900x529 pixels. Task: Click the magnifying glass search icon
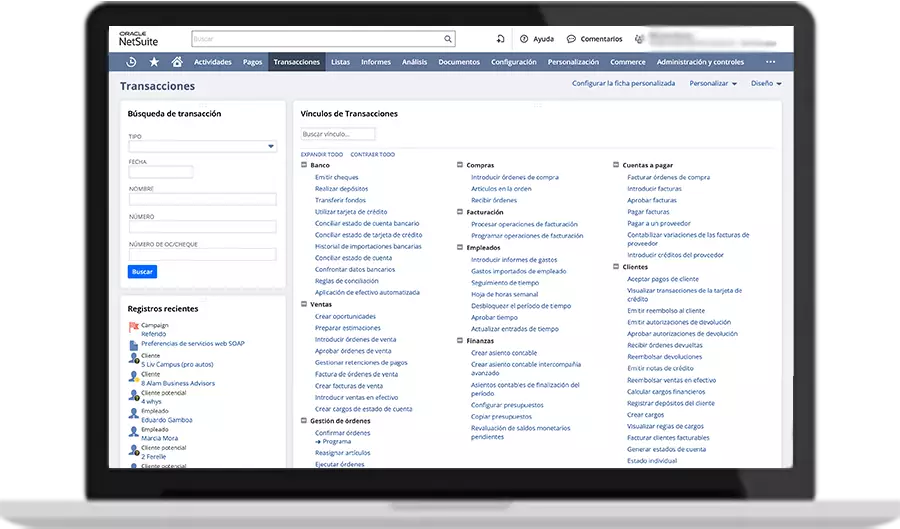tap(447, 39)
